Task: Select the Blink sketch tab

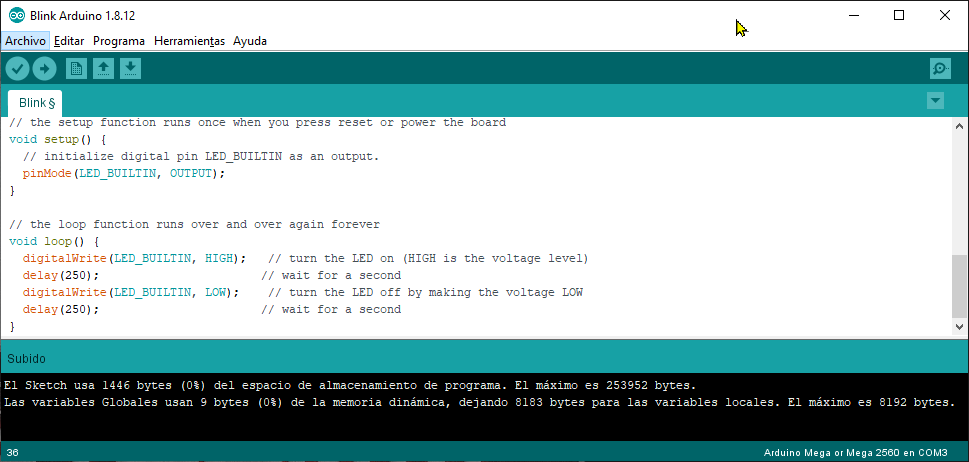Action: pos(36,103)
